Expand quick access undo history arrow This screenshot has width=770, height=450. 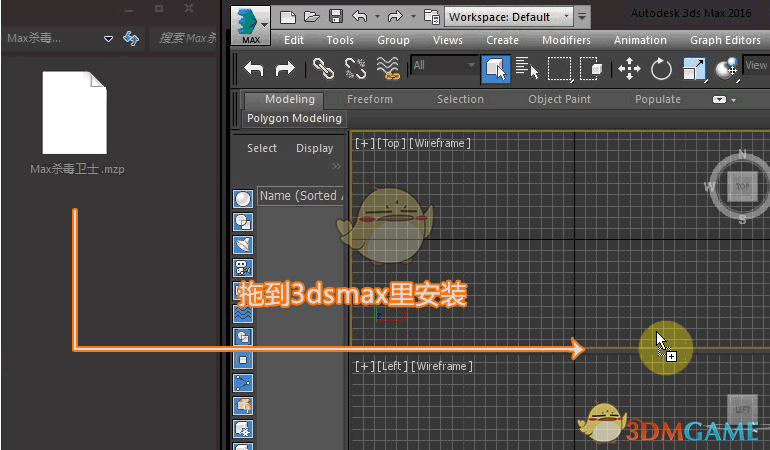pyautogui.click(x=377, y=17)
